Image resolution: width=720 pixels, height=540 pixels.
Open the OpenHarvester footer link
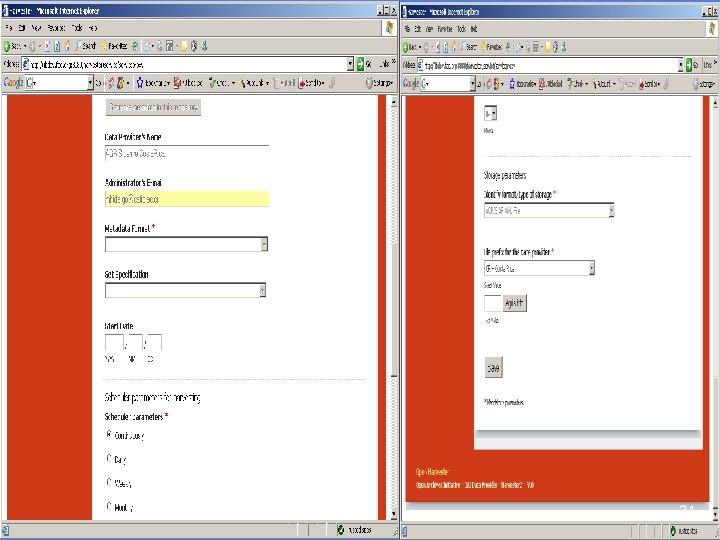click(x=432, y=472)
